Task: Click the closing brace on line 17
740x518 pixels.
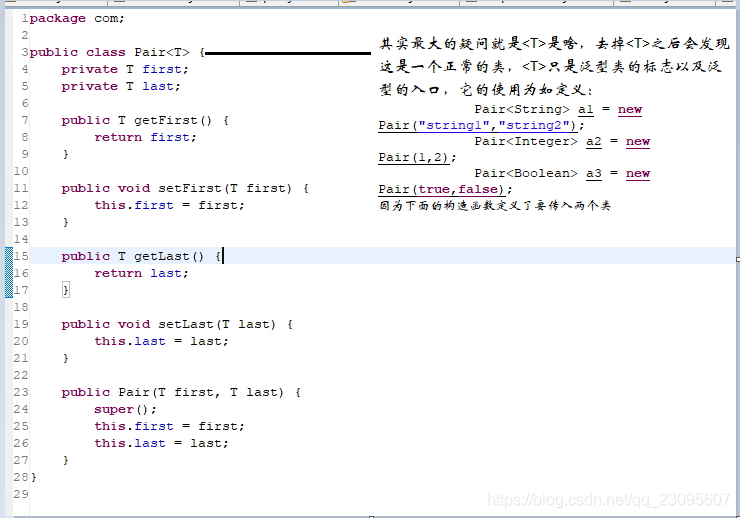Action: click(x=66, y=290)
